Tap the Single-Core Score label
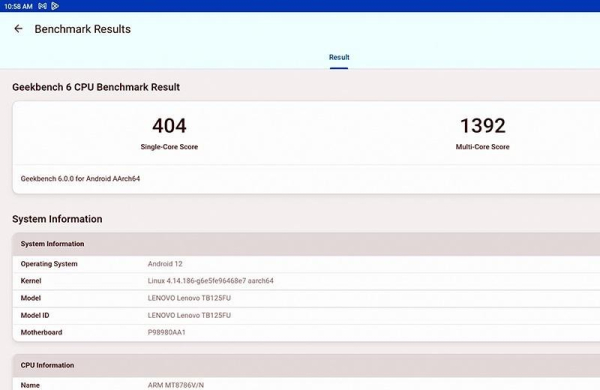 (169, 147)
